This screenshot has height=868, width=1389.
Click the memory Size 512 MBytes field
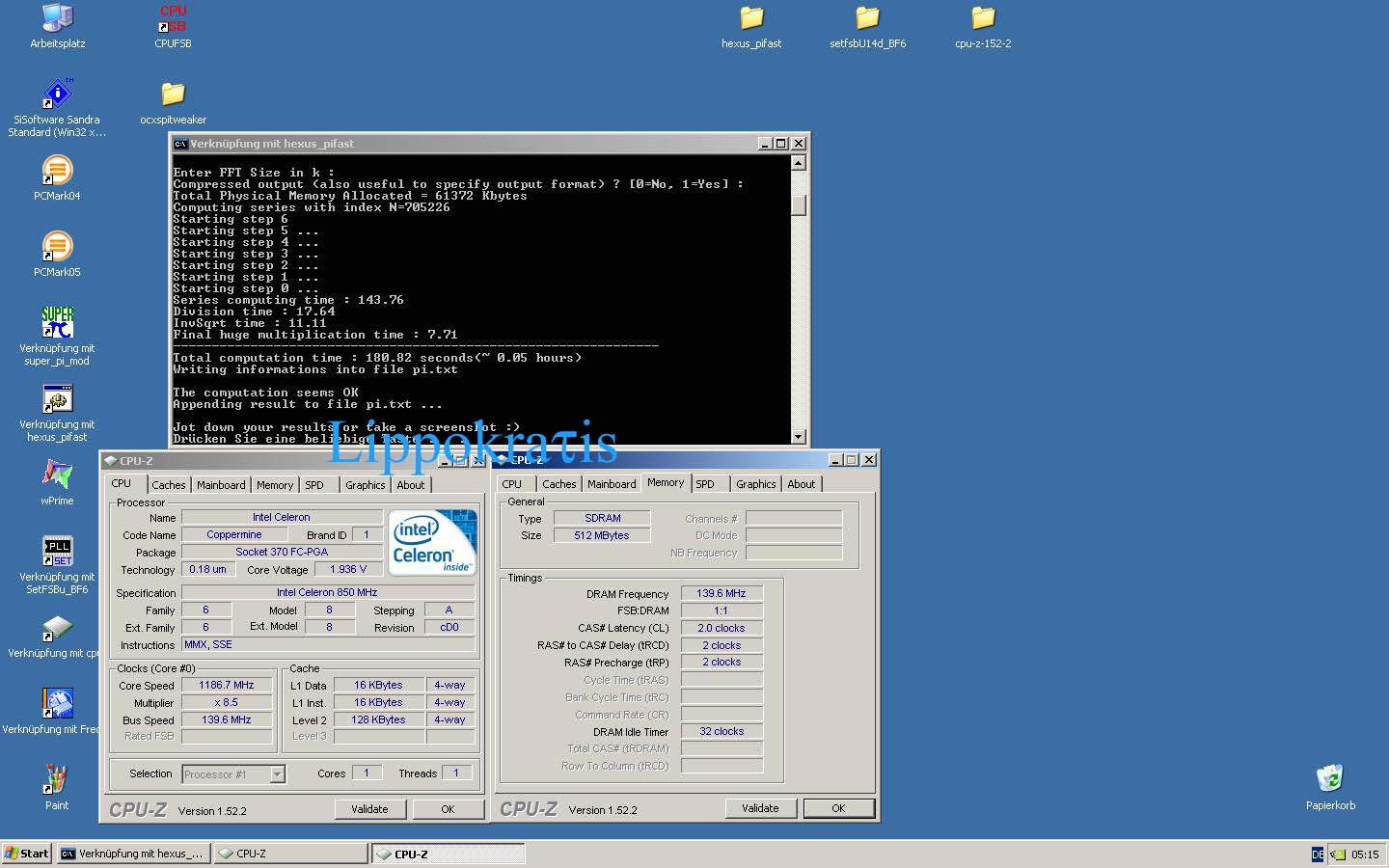[x=602, y=535]
